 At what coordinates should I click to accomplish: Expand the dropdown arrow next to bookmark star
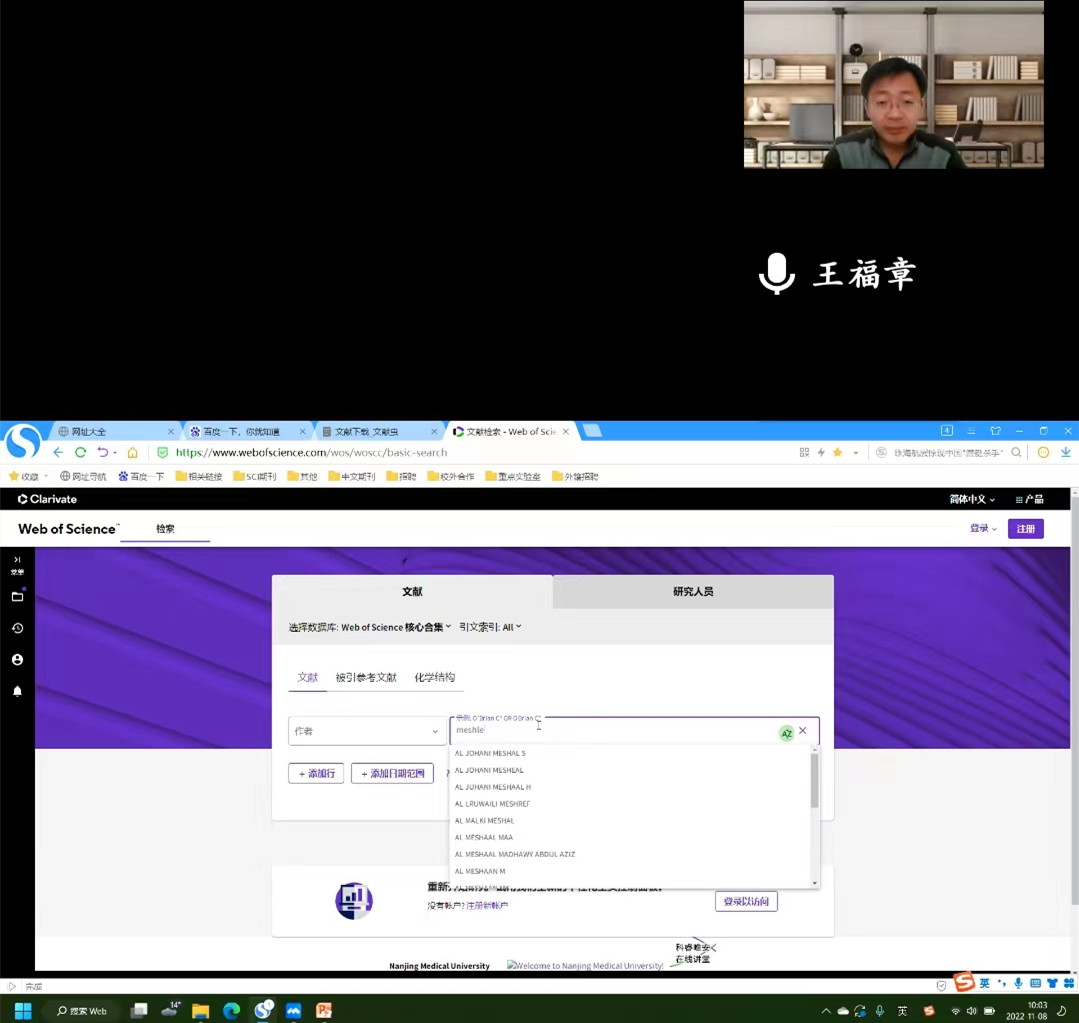855,453
